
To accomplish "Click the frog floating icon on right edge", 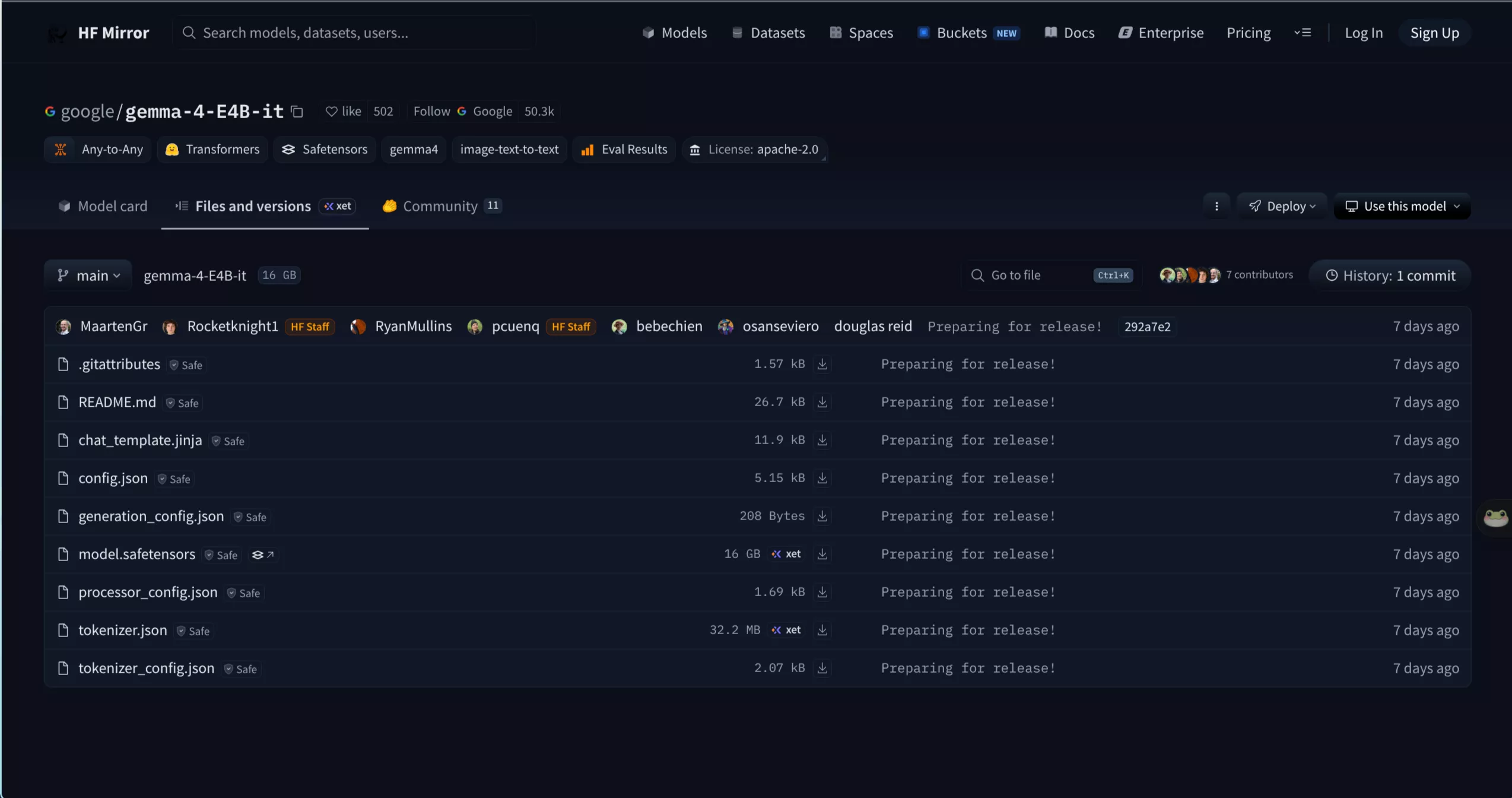I will [x=1495, y=518].
